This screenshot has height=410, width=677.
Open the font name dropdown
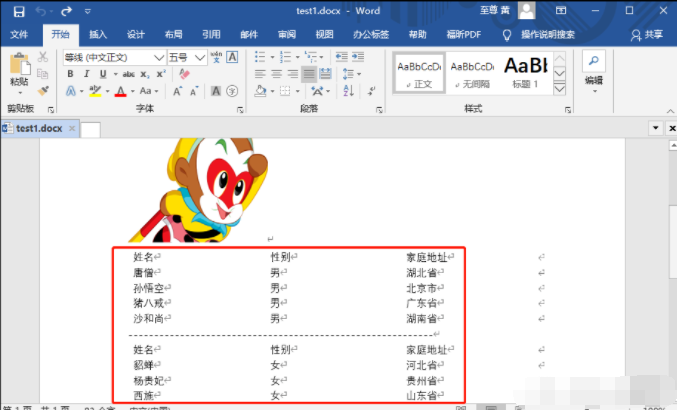tap(159, 57)
